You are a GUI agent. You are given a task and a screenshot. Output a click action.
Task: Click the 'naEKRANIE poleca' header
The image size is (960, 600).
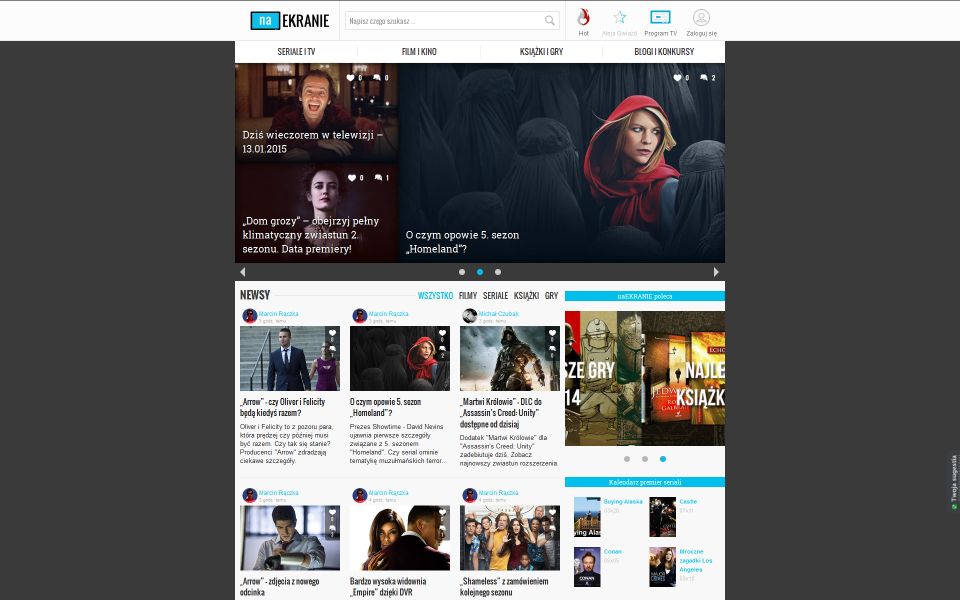pos(645,296)
